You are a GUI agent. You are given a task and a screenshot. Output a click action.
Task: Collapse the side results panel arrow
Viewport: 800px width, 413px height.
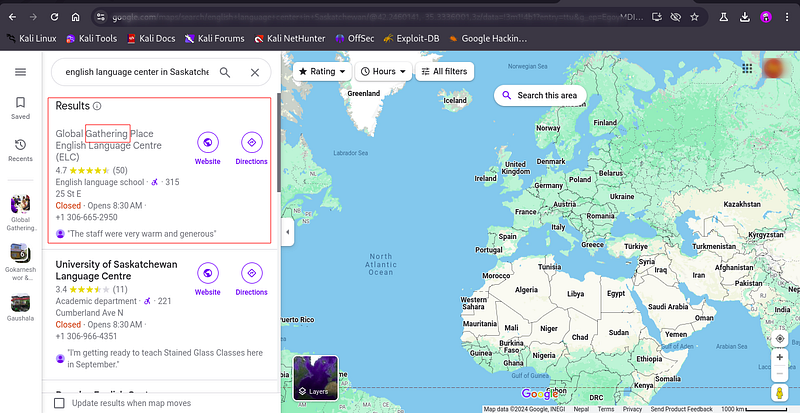[x=287, y=232]
